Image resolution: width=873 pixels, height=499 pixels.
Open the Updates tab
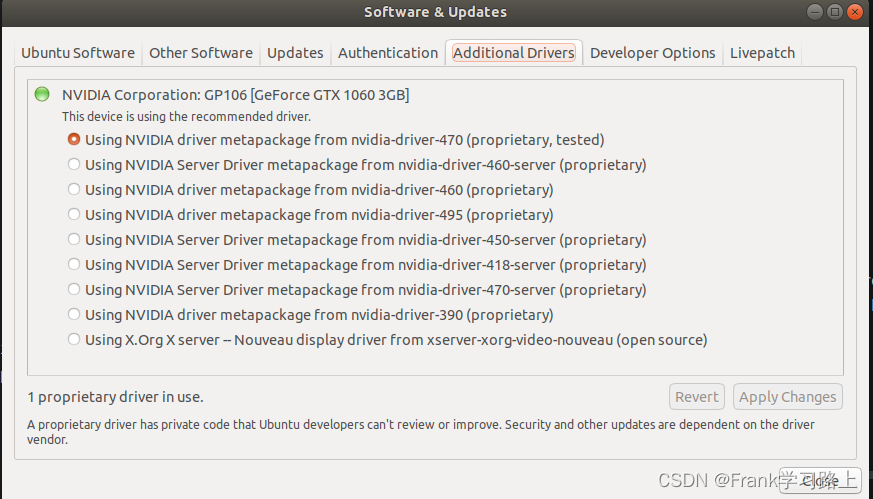pos(295,53)
